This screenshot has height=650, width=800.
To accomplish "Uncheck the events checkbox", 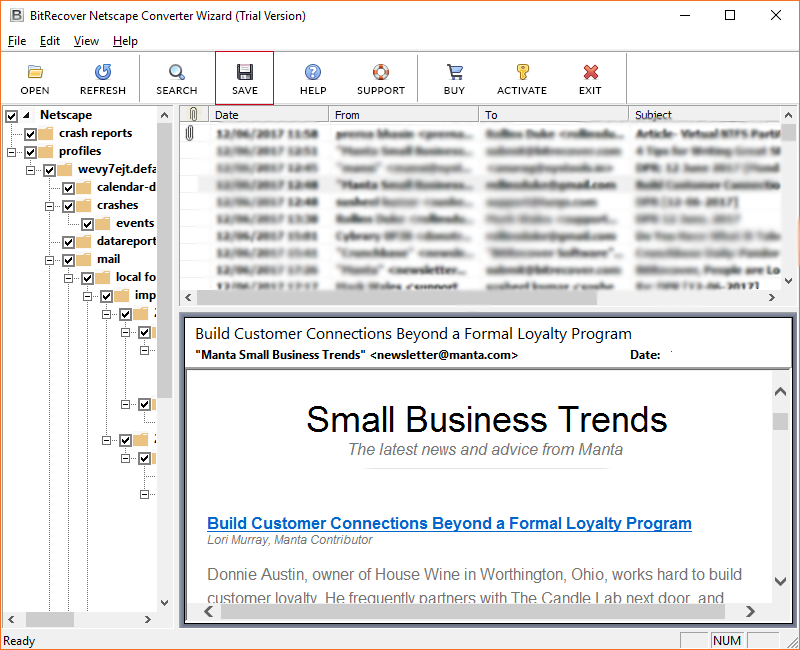I will (87, 224).
